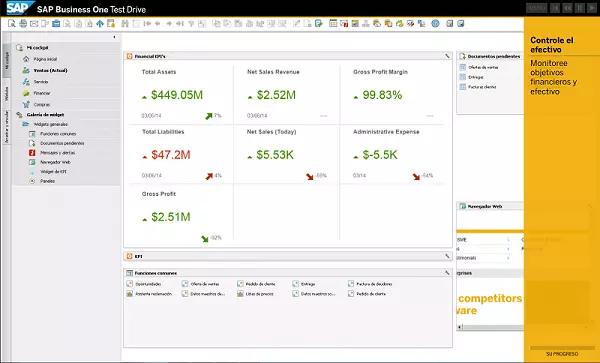
Task: Click the Navegador Web sidebar icon
Action: pos(33,162)
